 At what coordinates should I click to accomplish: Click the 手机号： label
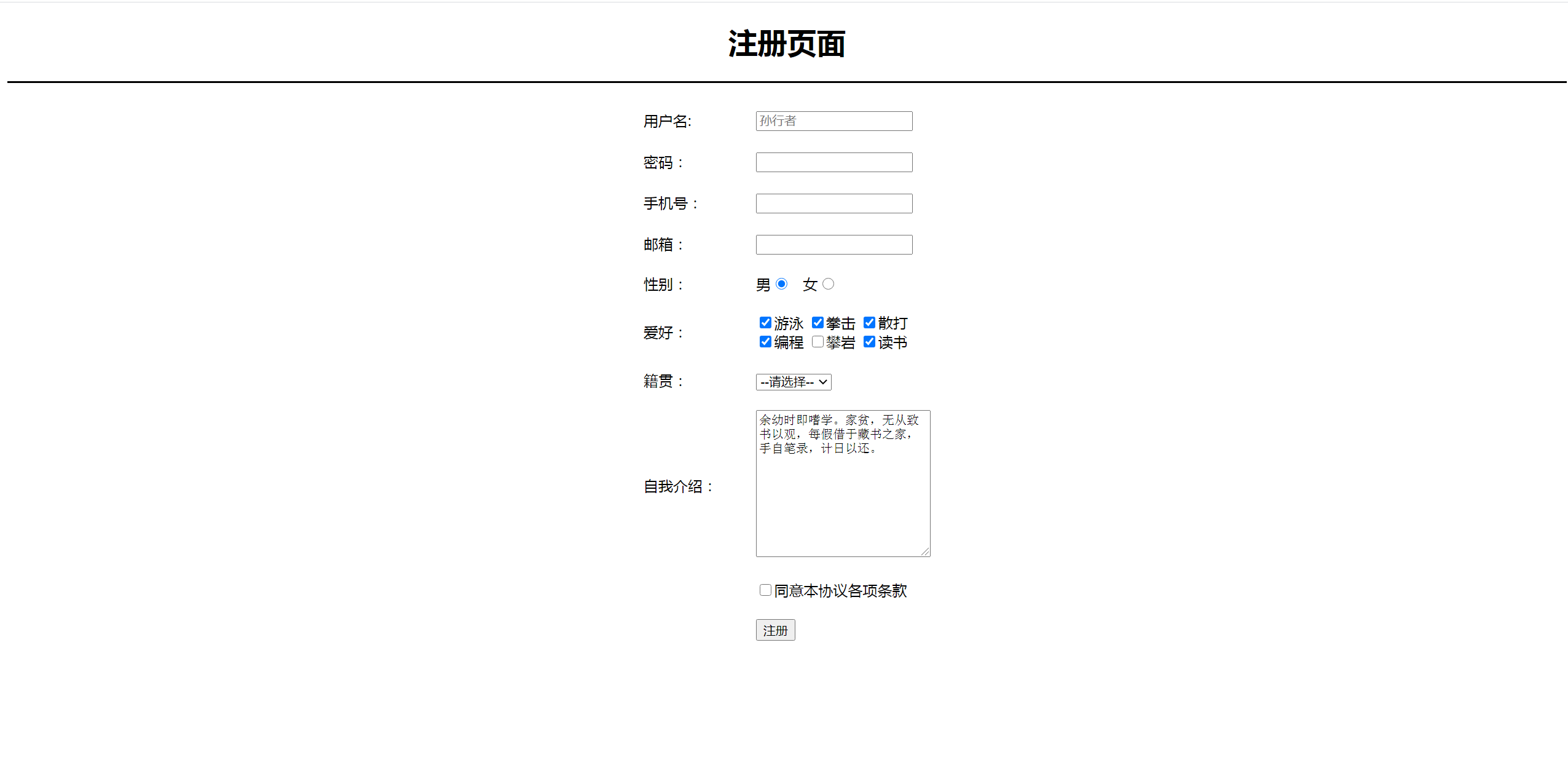tap(671, 204)
